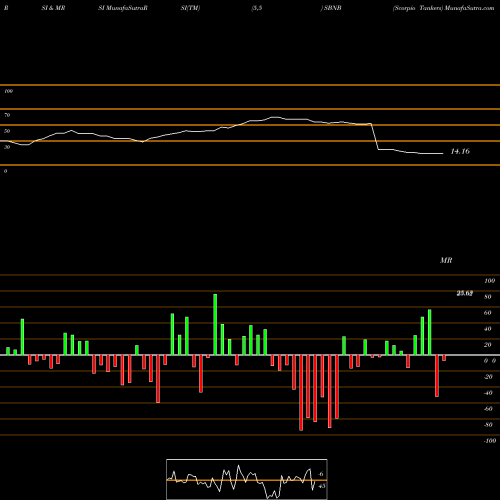500x500 pixels.
Task: Click the deepest red MR histogram bar
Action: (x=301, y=393)
